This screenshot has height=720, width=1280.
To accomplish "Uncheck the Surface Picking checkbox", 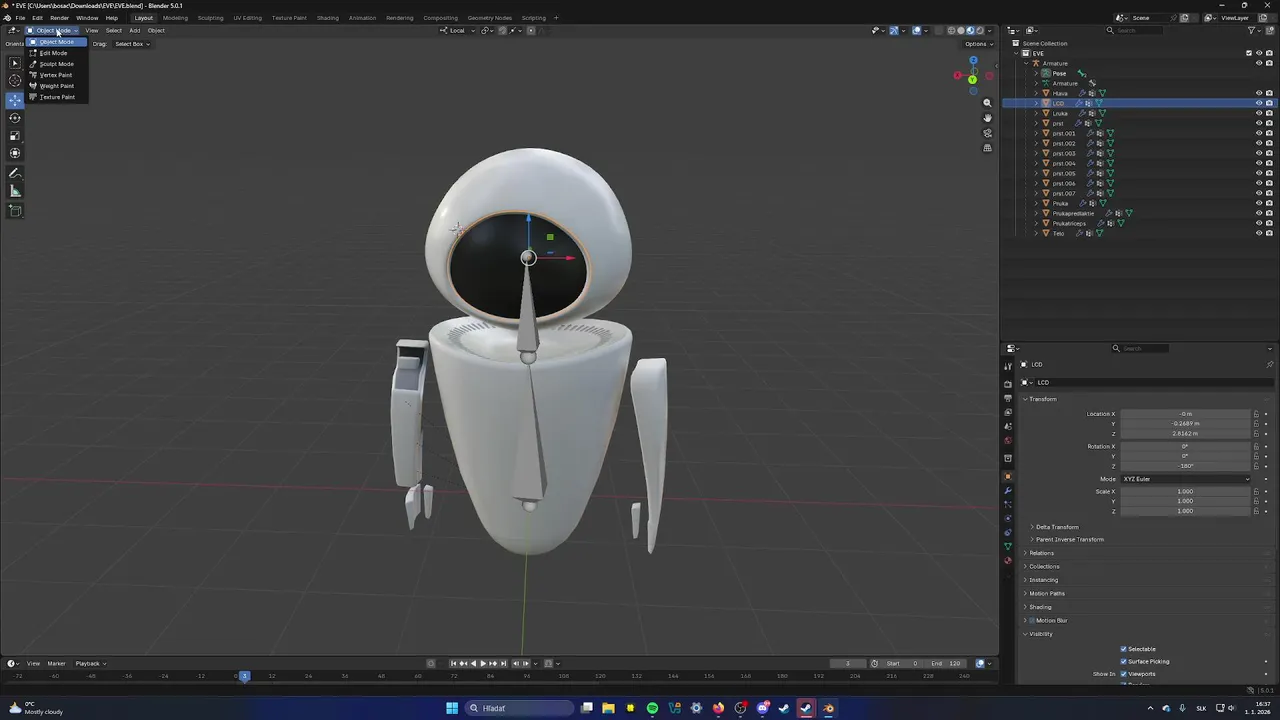I will 1123,661.
